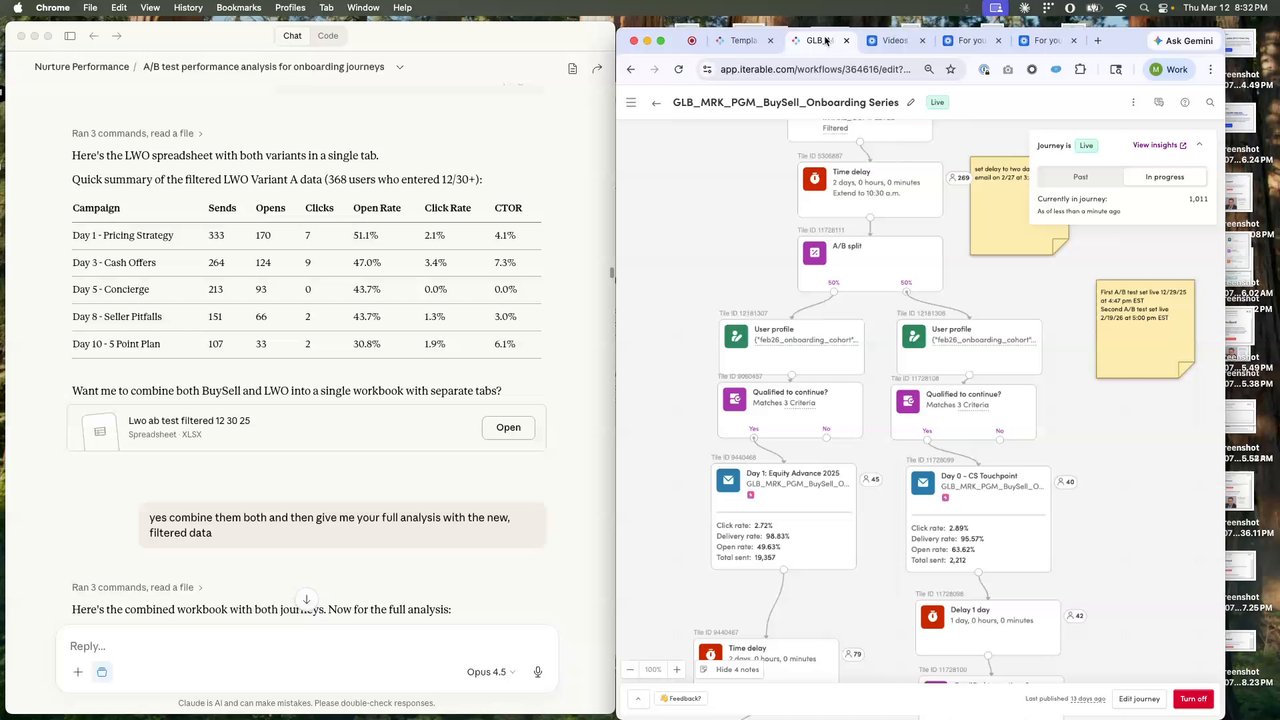
Task: Open the Iterable help question icon
Action: 1185,102
